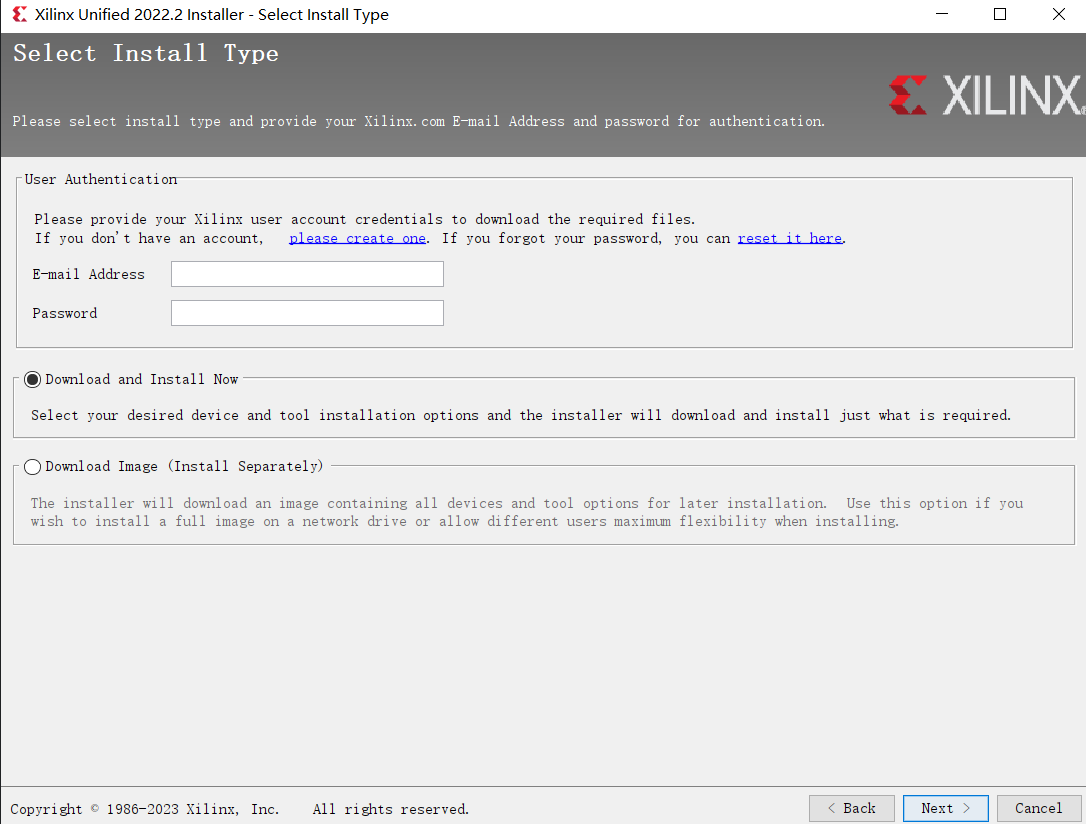Click the E-mail Address input field
The height and width of the screenshot is (824, 1086).
pos(307,274)
